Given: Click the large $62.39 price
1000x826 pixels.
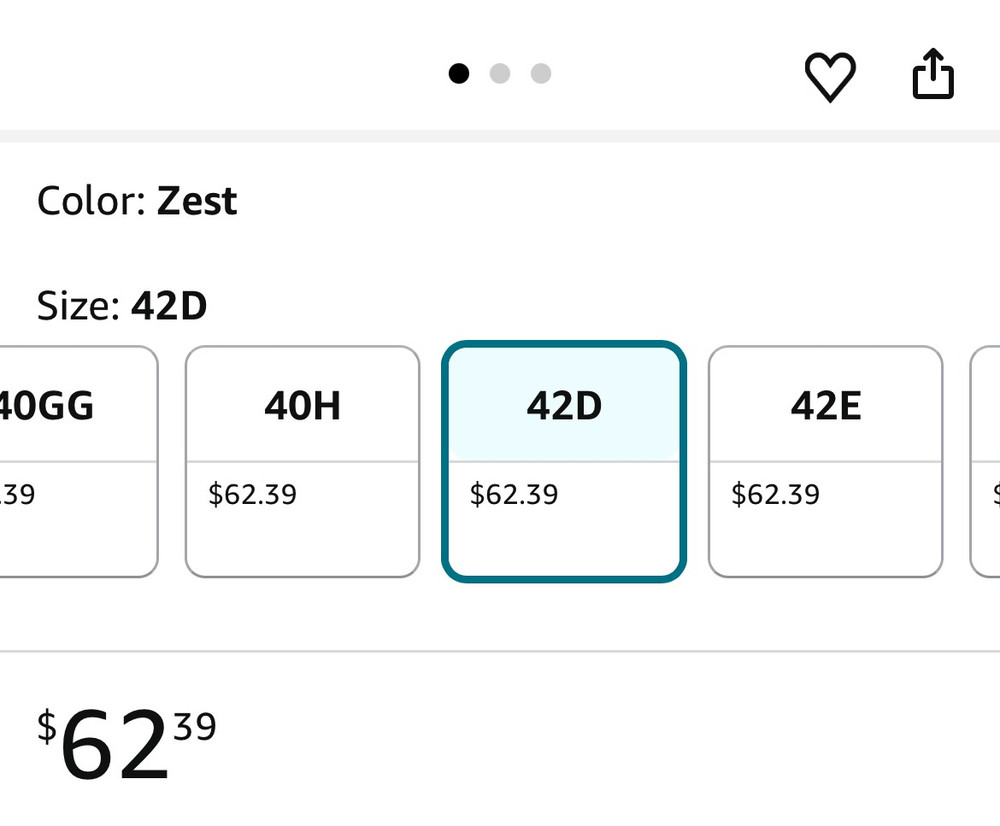Looking at the screenshot, I should [127, 743].
